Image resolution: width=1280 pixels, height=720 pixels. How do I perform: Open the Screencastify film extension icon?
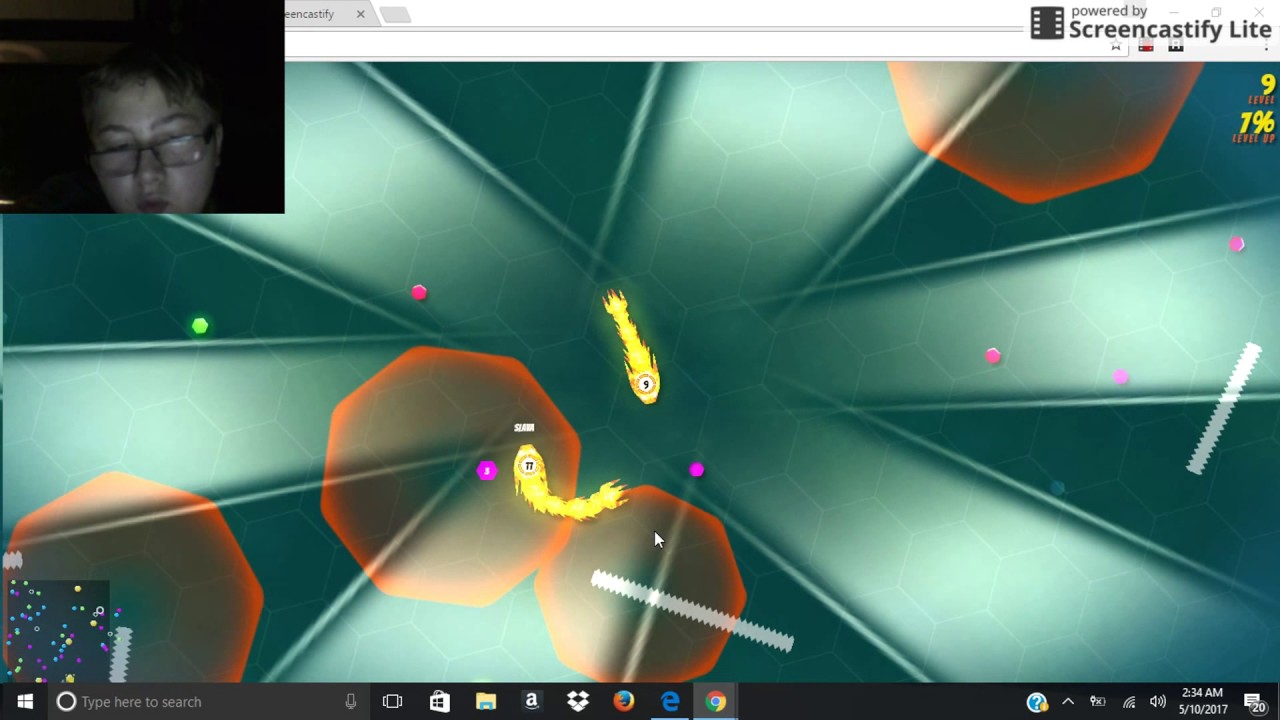[x=1176, y=46]
